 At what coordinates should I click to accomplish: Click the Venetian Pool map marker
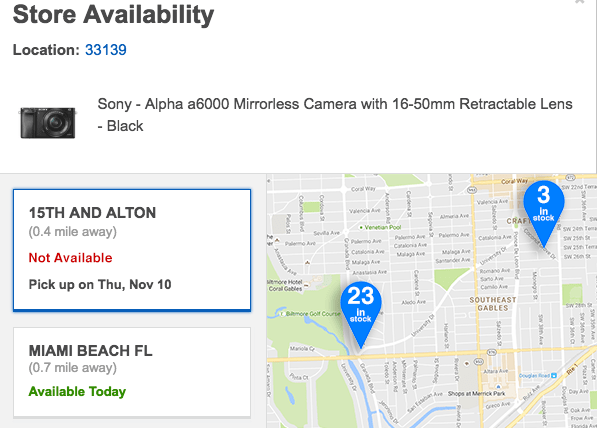coord(361,227)
